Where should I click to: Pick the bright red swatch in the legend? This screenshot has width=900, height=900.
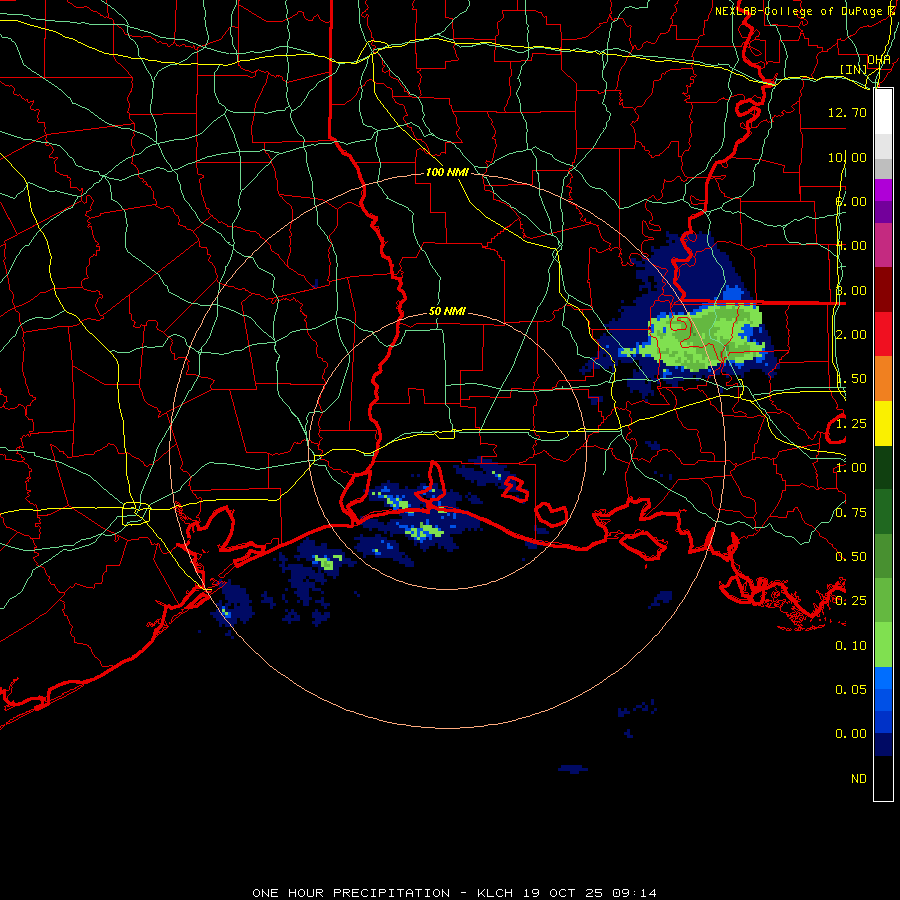(x=883, y=334)
